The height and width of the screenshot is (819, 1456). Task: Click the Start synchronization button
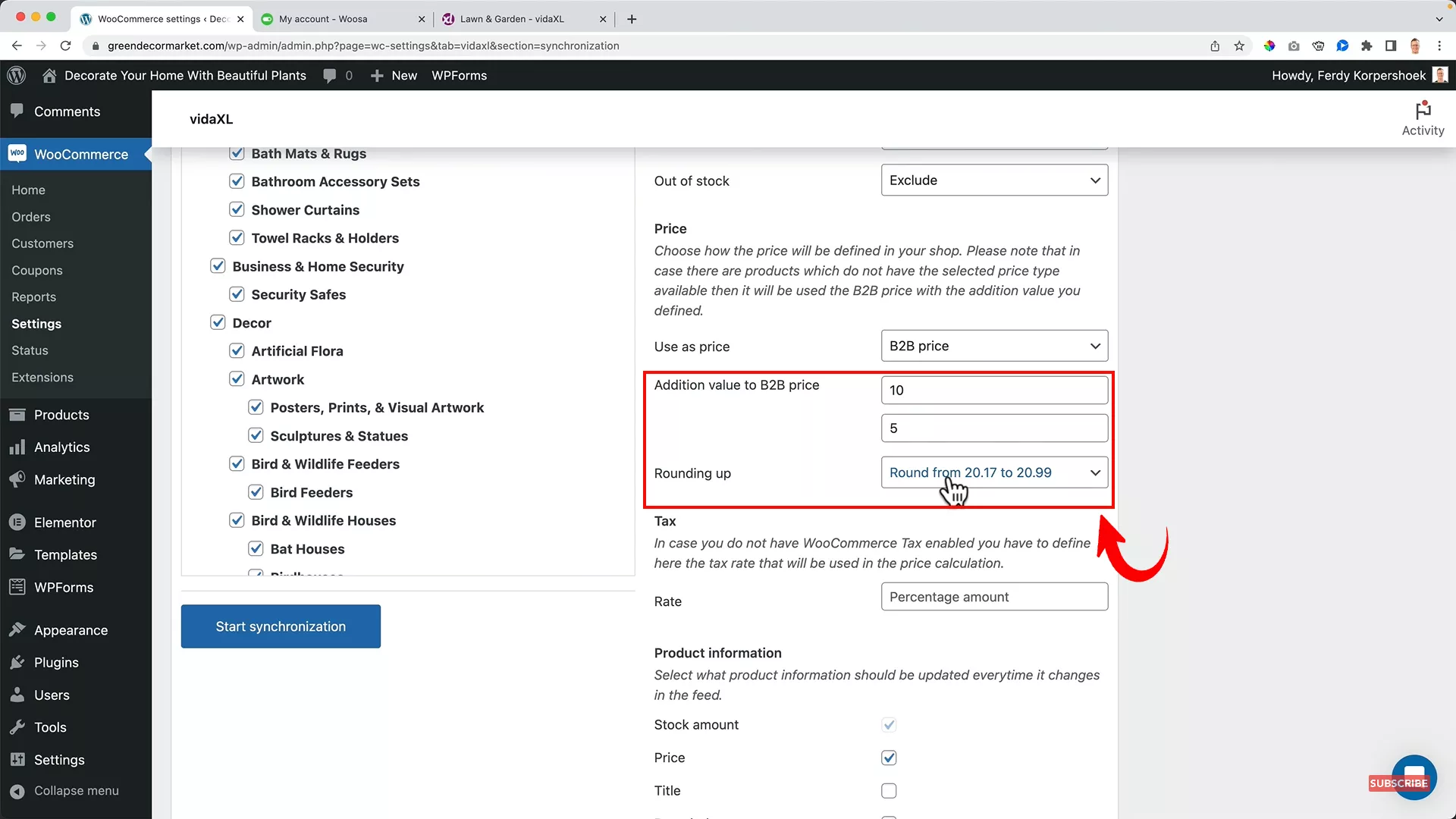coord(280,626)
